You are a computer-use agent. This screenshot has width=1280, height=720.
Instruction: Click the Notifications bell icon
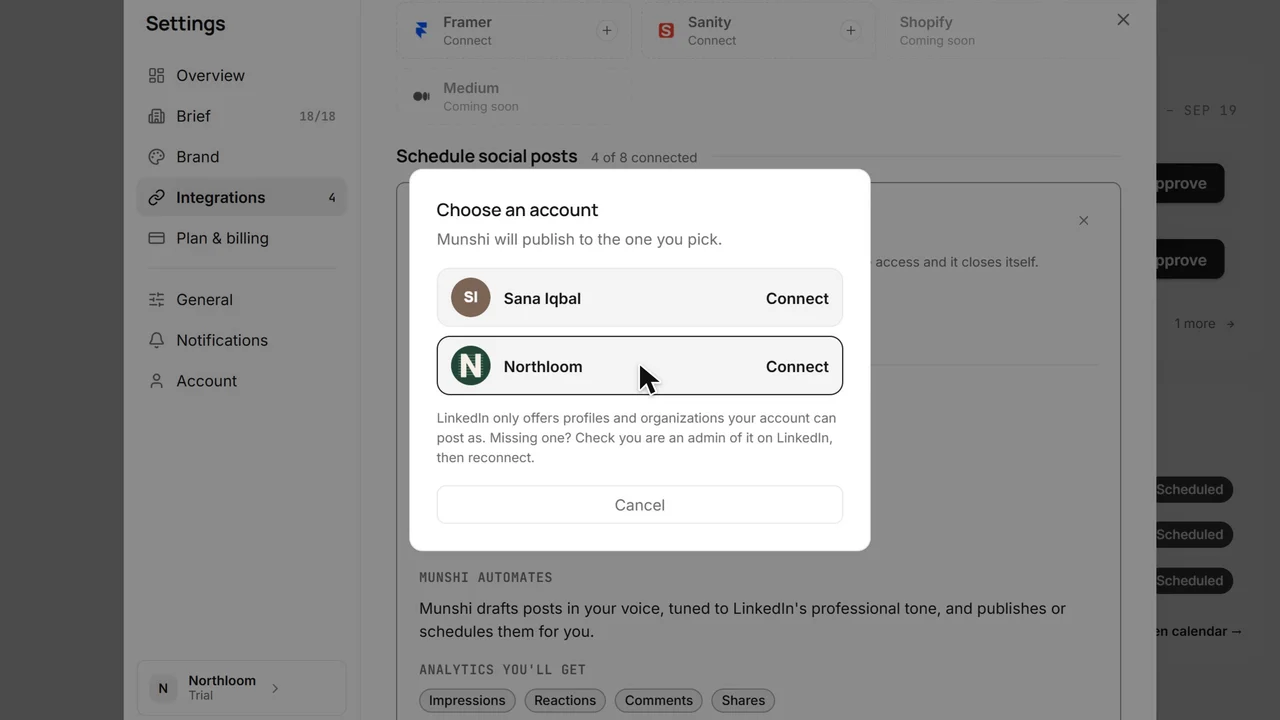156,341
